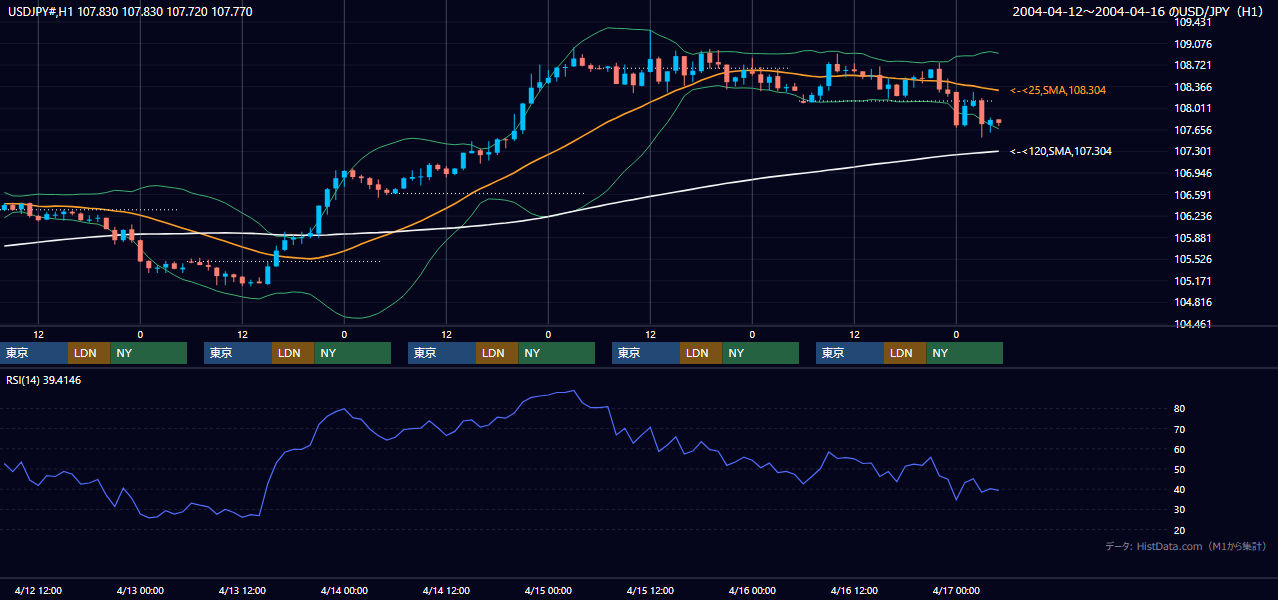Click the HistData.com data credit text
This screenshot has width=1278, height=600.
[x=1186, y=546]
